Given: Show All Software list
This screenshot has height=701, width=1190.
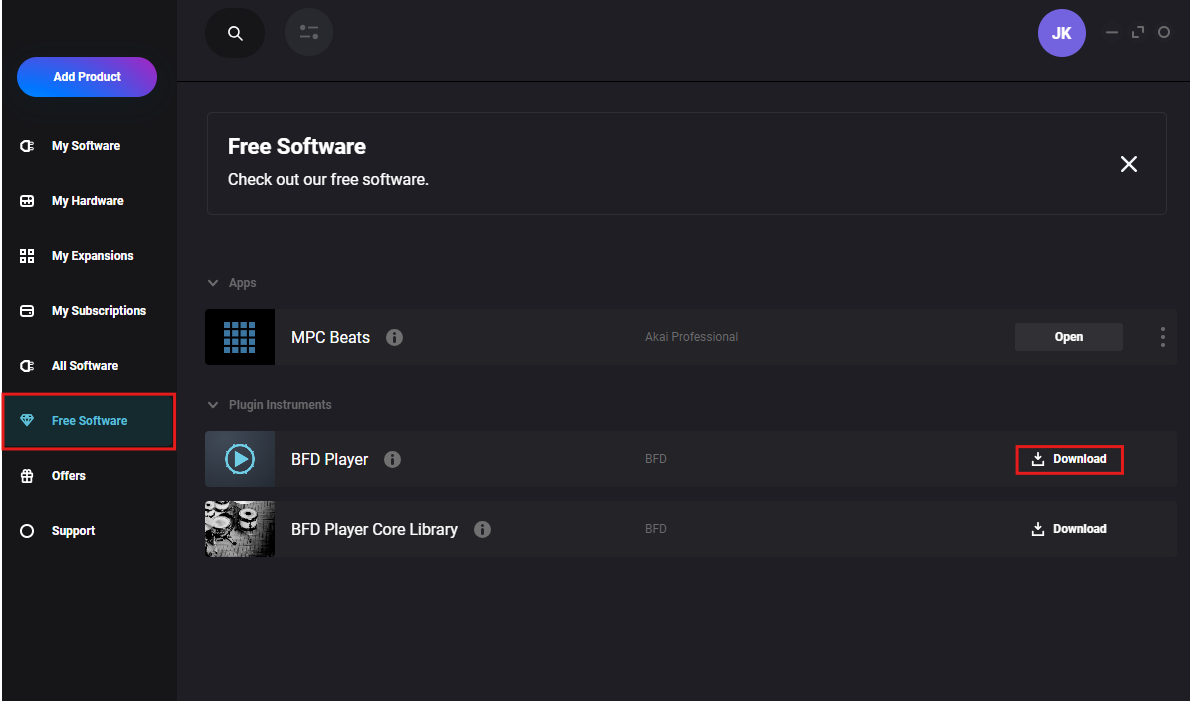Looking at the screenshot, I should [x=89, y=366].
